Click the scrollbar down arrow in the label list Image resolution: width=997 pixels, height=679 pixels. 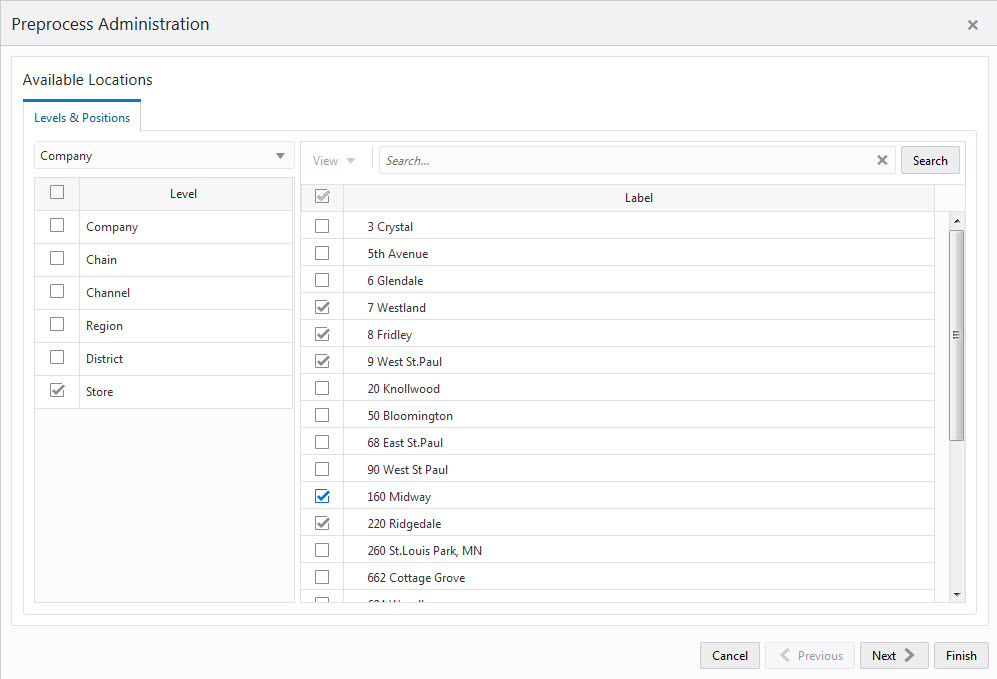point(957,595)
